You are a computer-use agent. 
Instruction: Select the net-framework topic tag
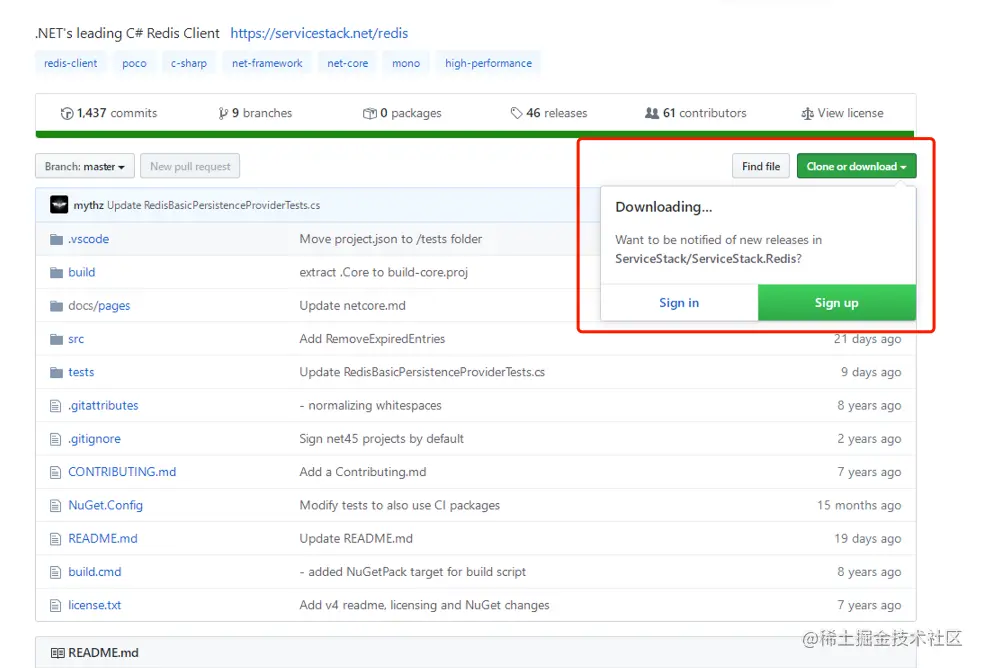pos(267,63)
